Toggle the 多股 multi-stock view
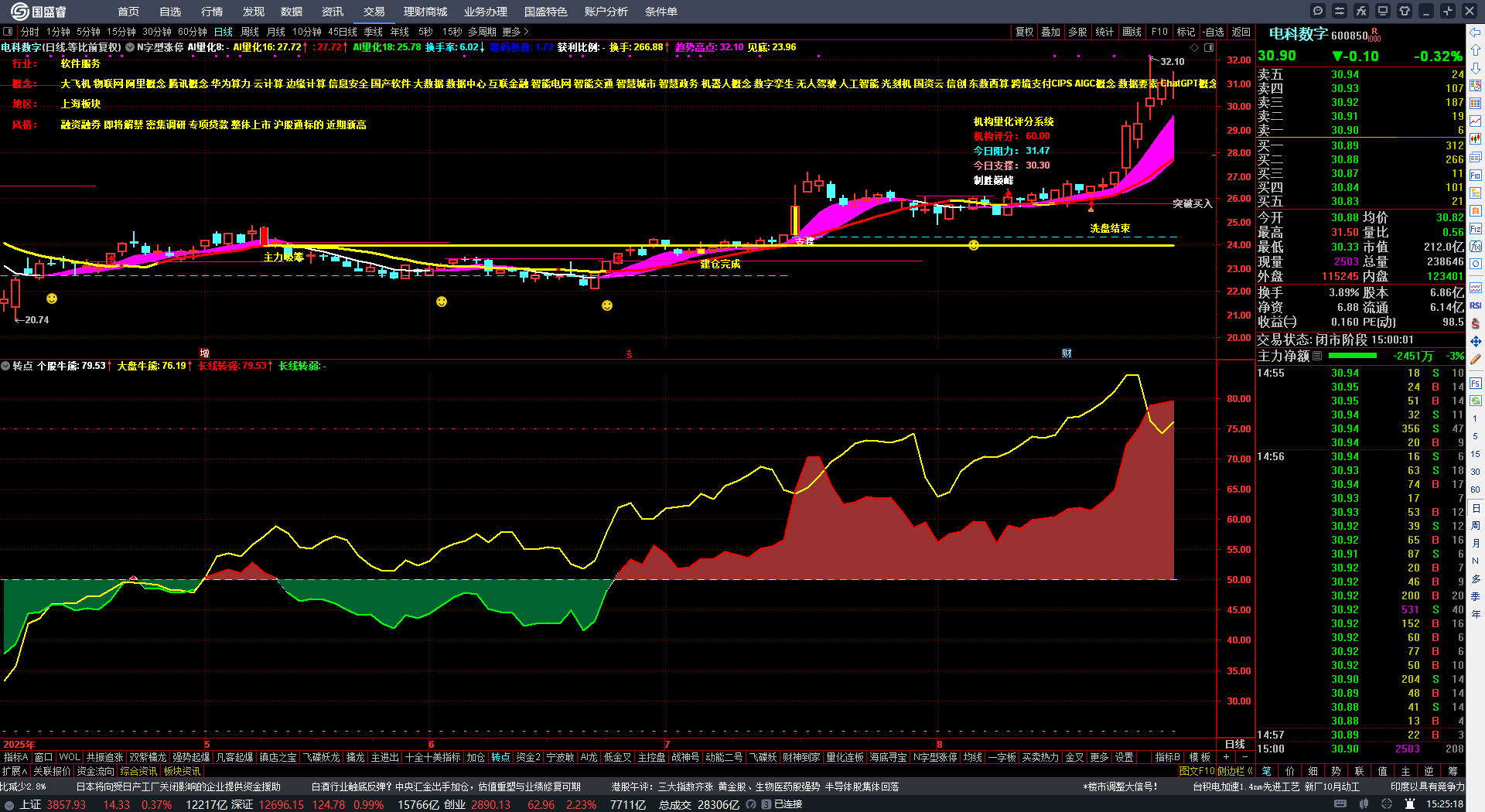Viewport: 1485px width, 812px height. pyautogui.click(x=1077, y=32)
